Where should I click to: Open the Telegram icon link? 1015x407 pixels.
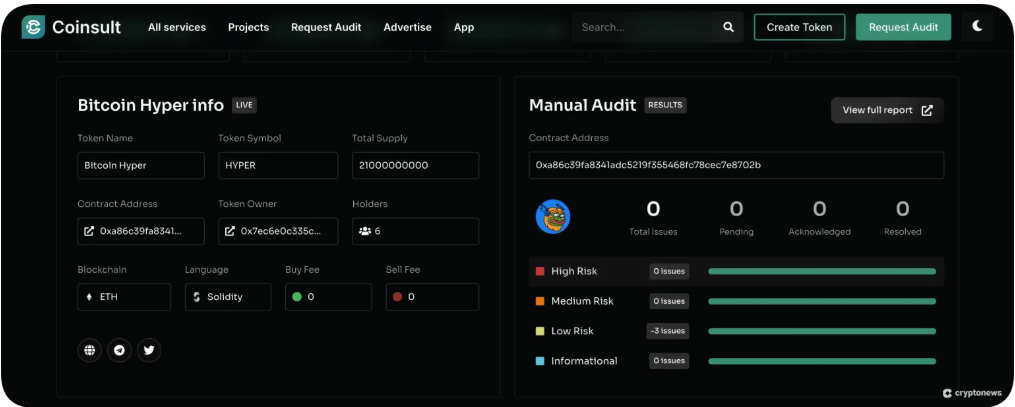click(x=119, y=350)
